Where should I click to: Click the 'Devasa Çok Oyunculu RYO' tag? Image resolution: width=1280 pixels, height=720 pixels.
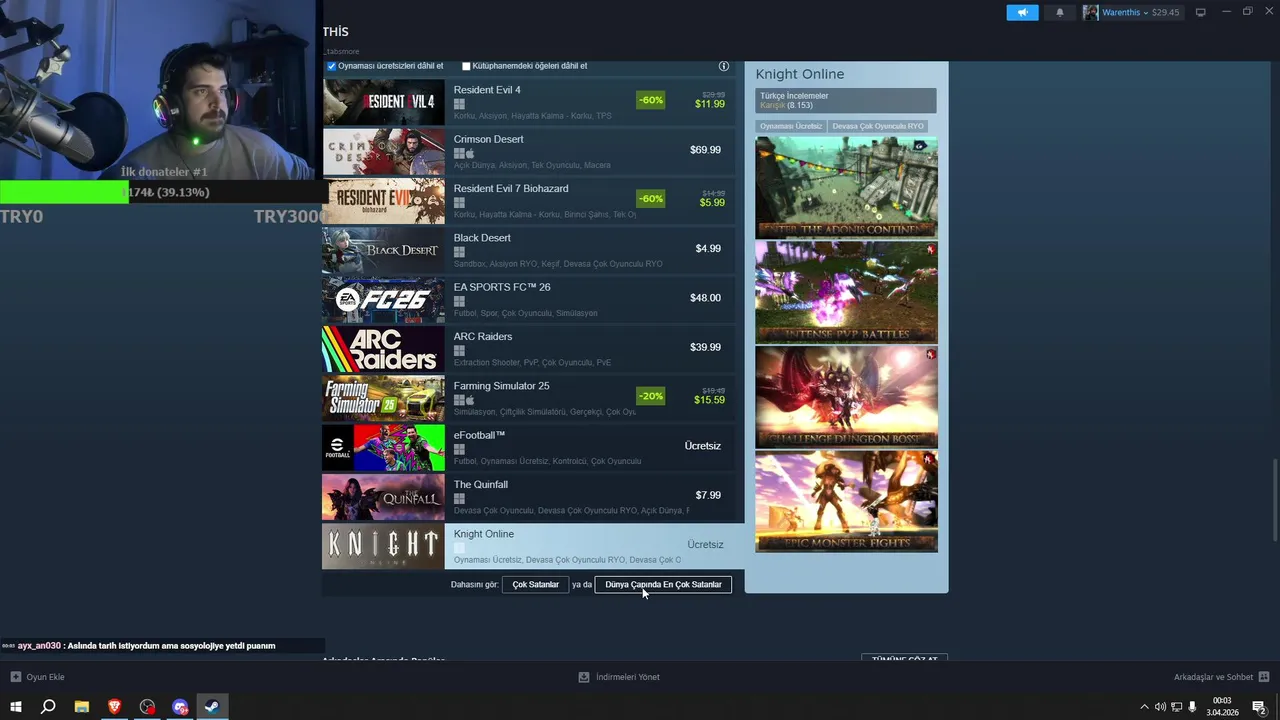point(878,126)
